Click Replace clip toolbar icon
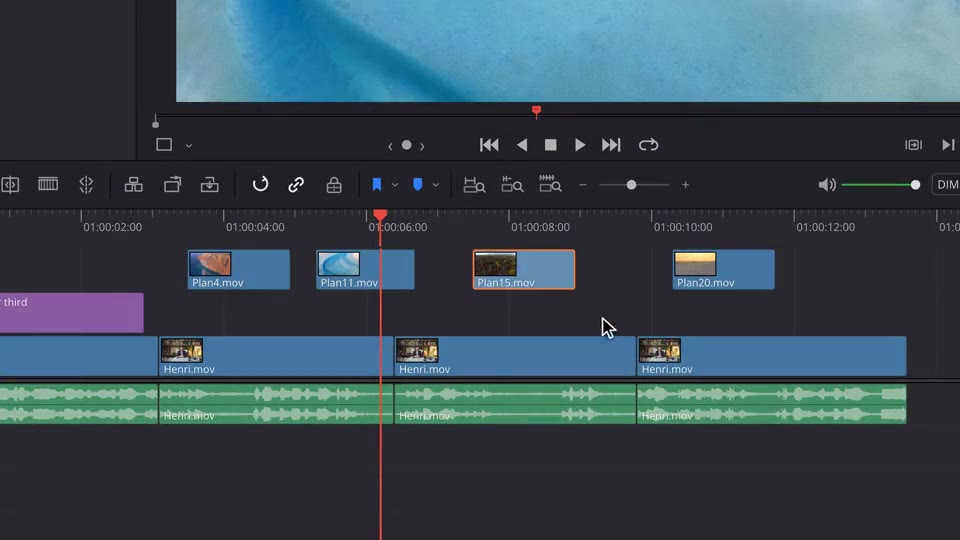 209,184
